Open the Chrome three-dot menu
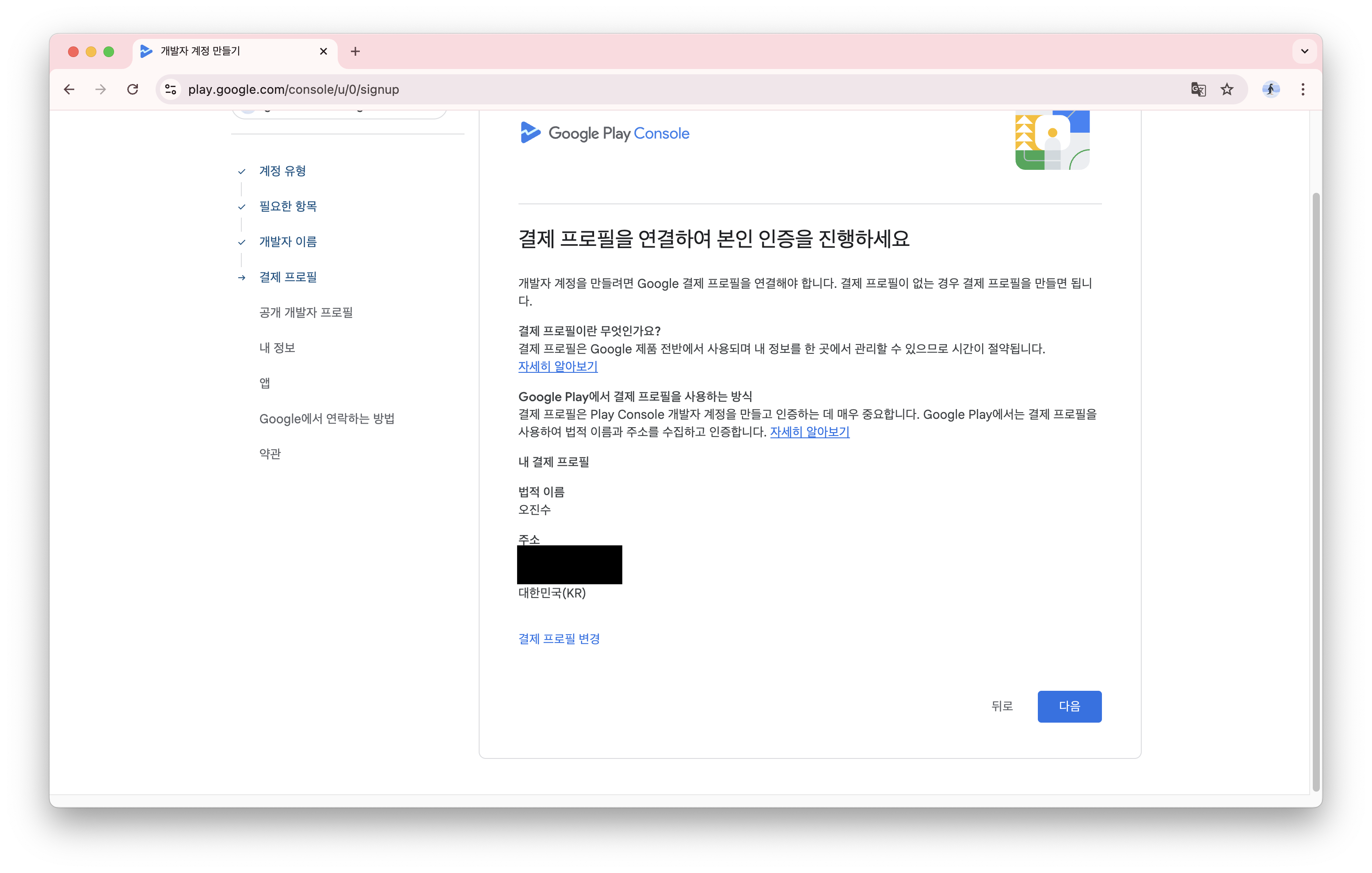1372x873 pixels. pos(1303,89)
